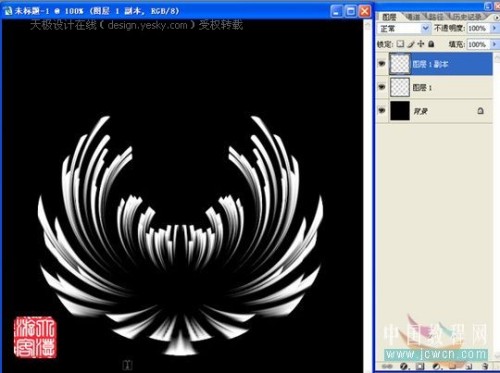The width and height of the screenshot is (500, 373).
Task: Hide the 背景 background layer
Action: click(x=382, y=110)
